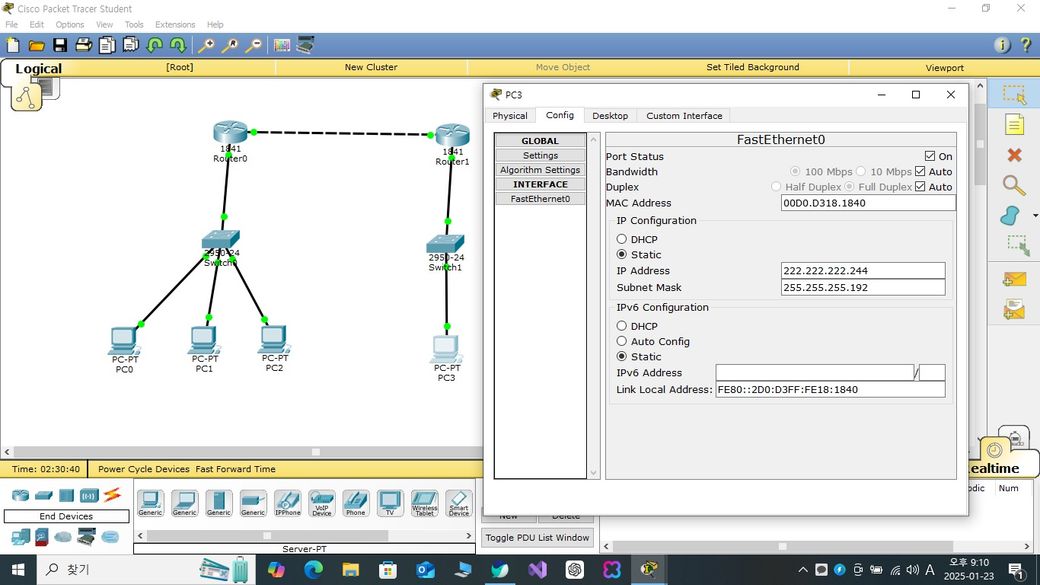
Task: Expand the Draw Polygon tool dropdown arrow
Action: click(1035, 216)
